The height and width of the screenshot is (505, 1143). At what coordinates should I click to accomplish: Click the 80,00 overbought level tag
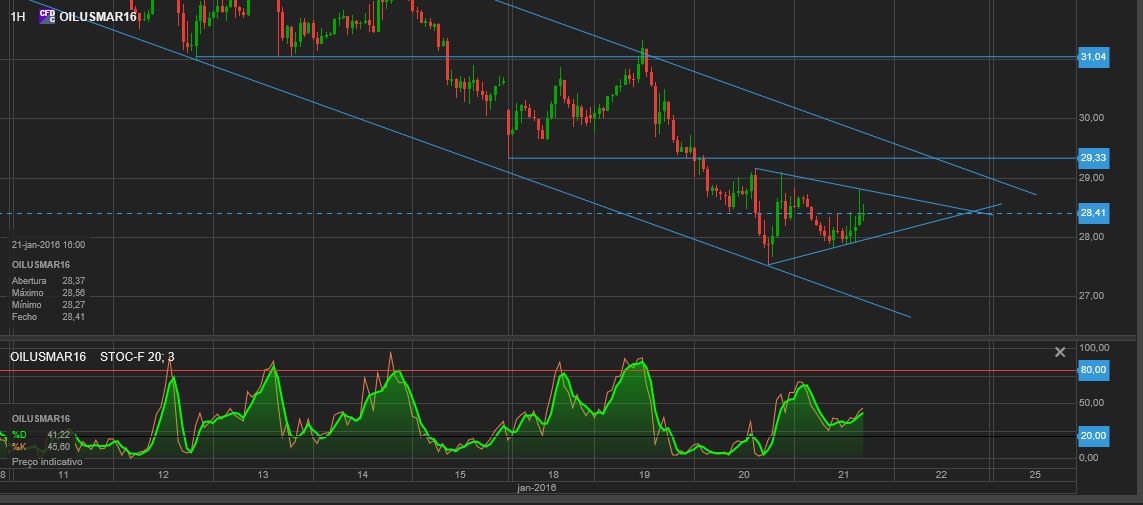click(1093, 370)
